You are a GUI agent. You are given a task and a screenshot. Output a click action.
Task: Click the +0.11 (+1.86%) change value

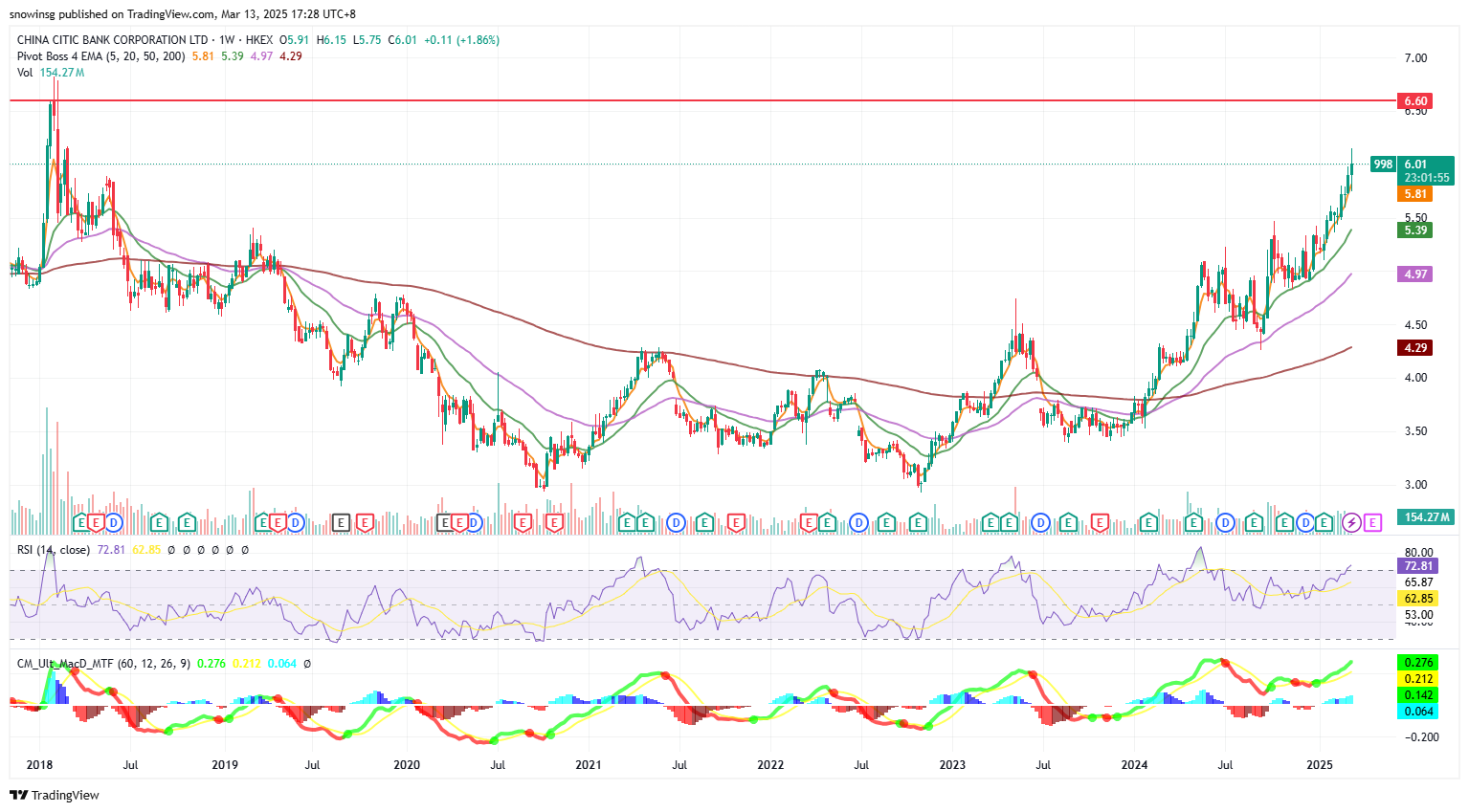click(x=461, y=40)
